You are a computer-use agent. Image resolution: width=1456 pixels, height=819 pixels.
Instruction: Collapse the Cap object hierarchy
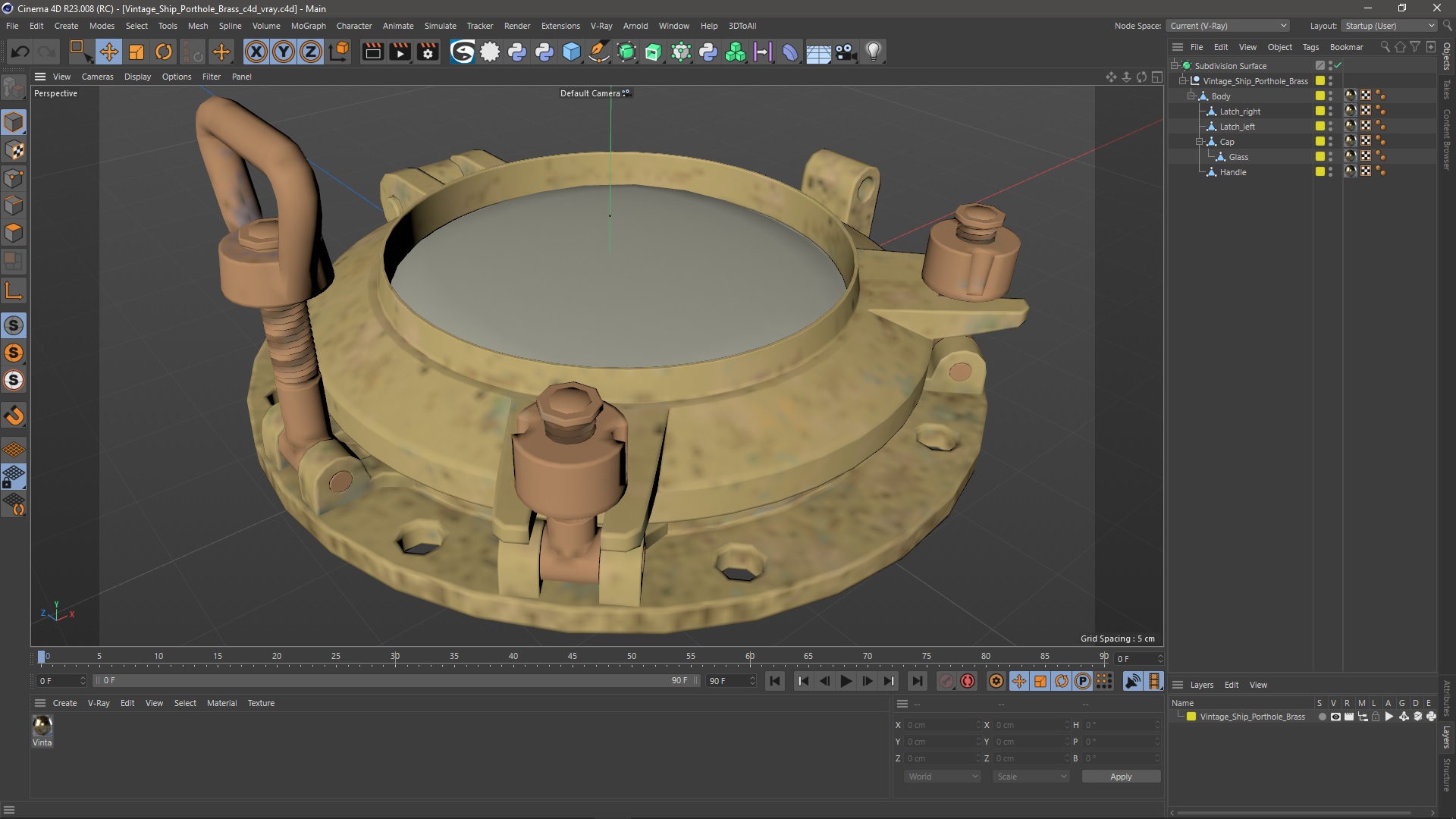tap(1200, 142)
